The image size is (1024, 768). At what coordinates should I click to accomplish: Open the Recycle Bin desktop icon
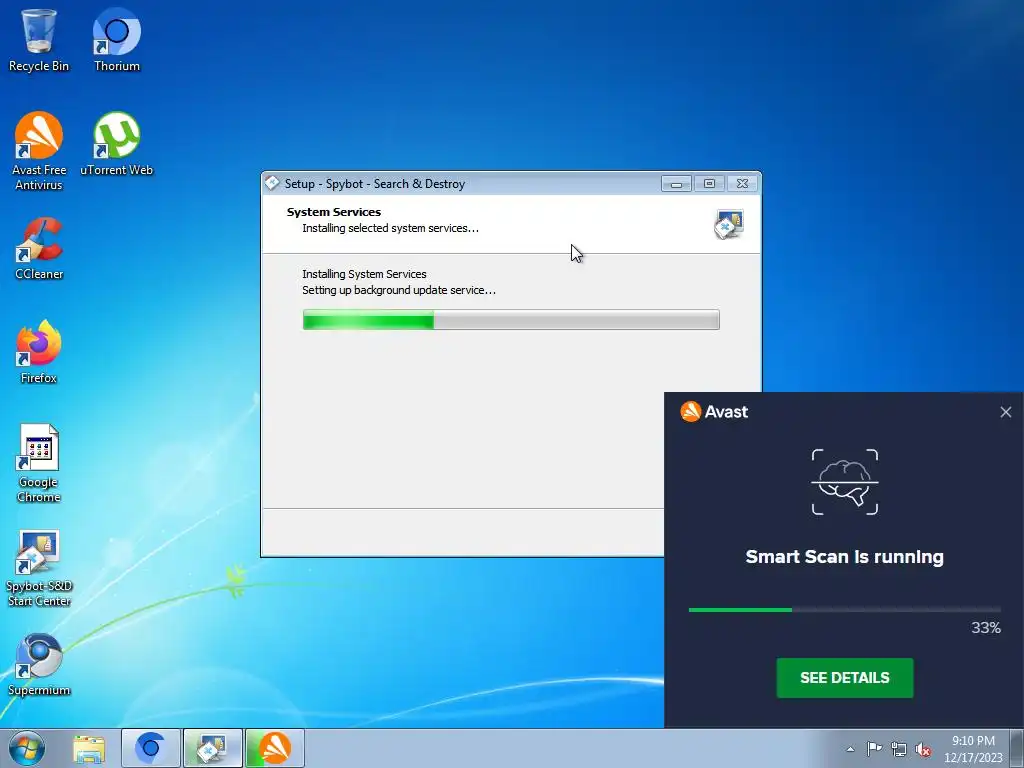pos(39,40)
